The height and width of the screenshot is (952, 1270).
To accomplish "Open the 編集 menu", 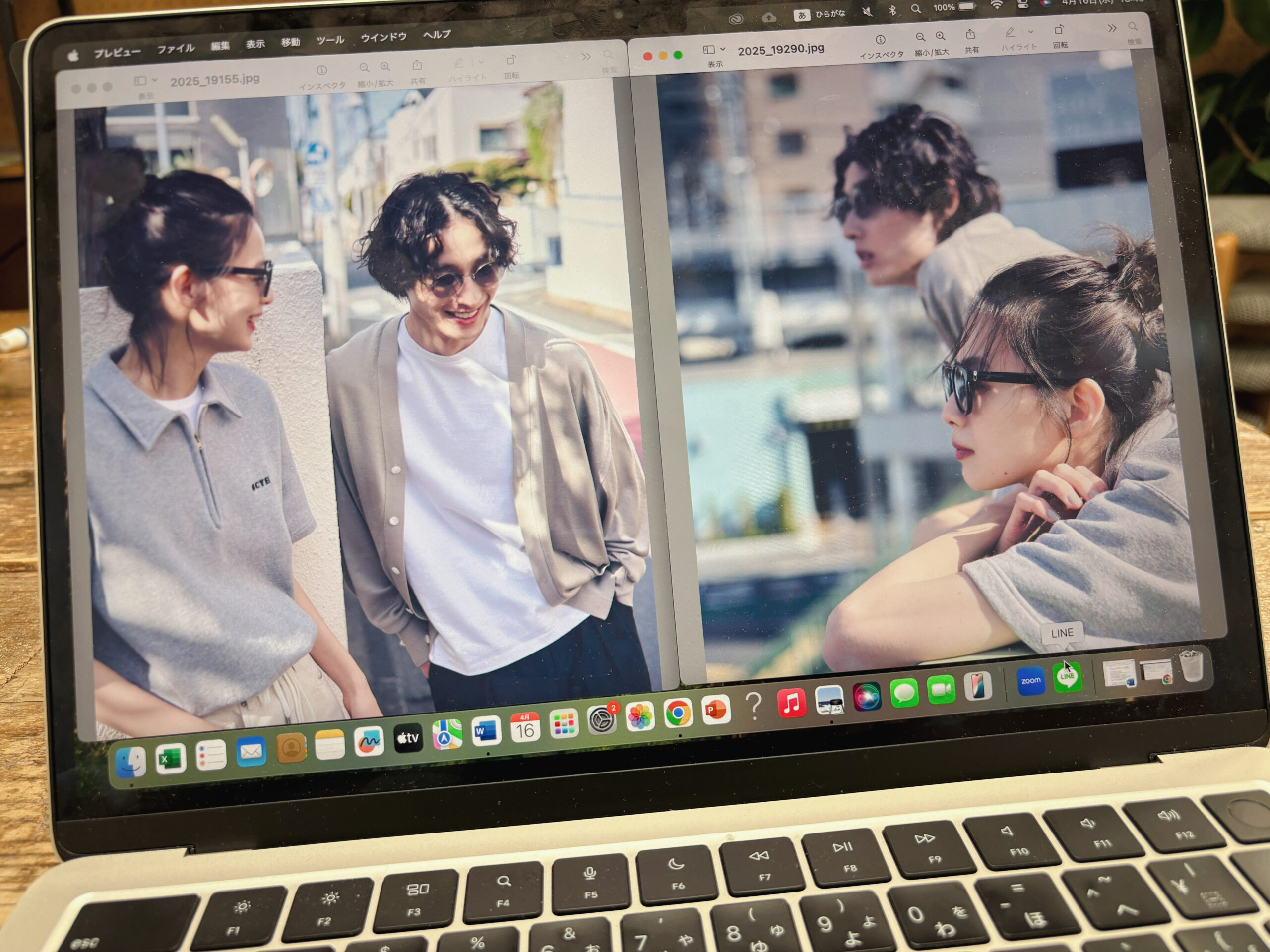I will click(220, 46).
